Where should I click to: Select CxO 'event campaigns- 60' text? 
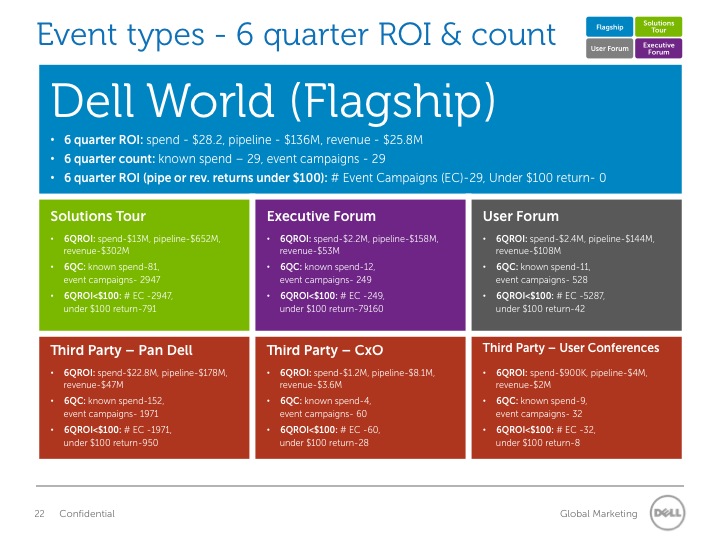[323, 414]
